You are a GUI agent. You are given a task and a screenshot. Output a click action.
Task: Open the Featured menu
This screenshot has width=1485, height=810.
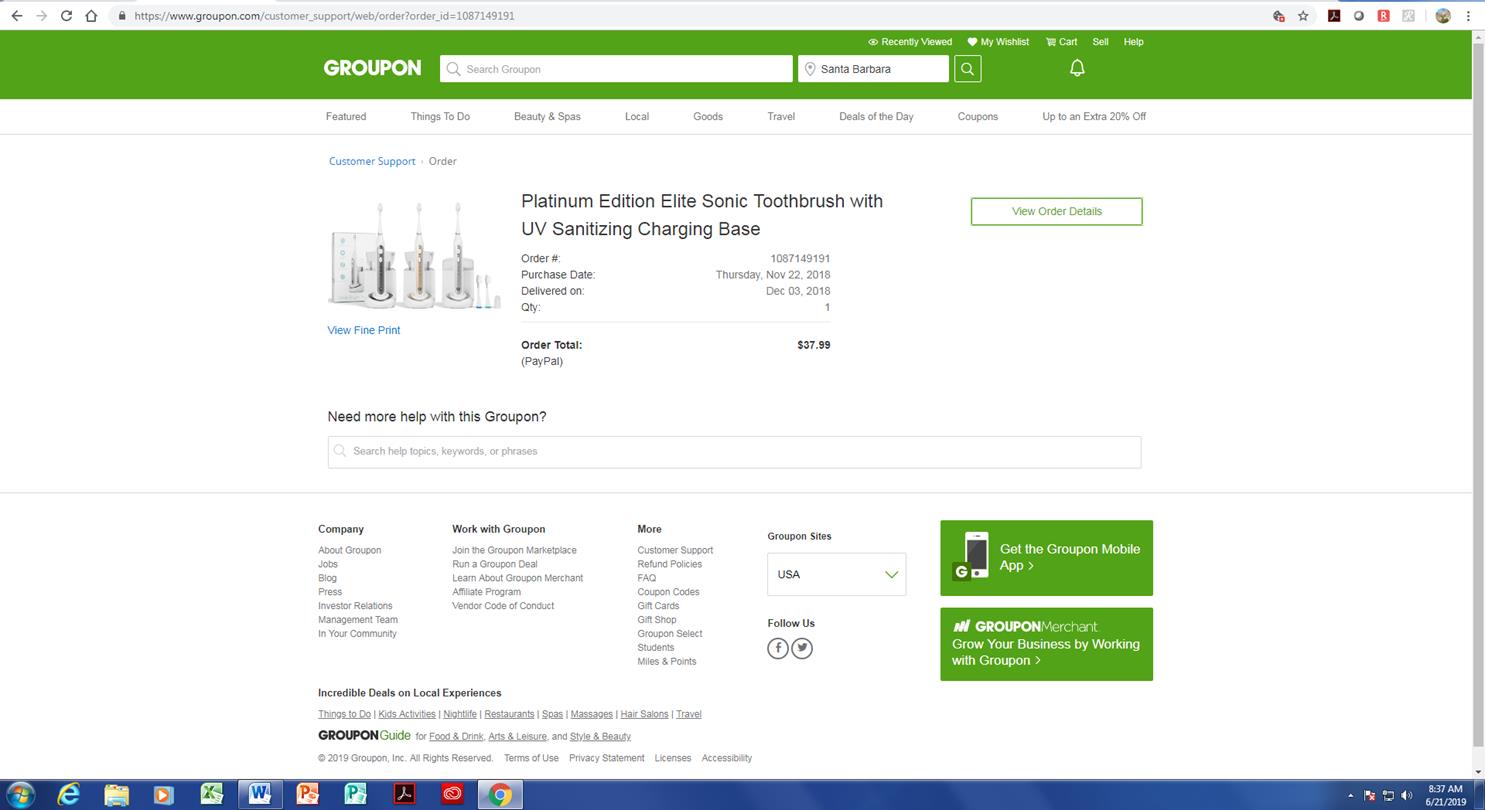[346, 117]
